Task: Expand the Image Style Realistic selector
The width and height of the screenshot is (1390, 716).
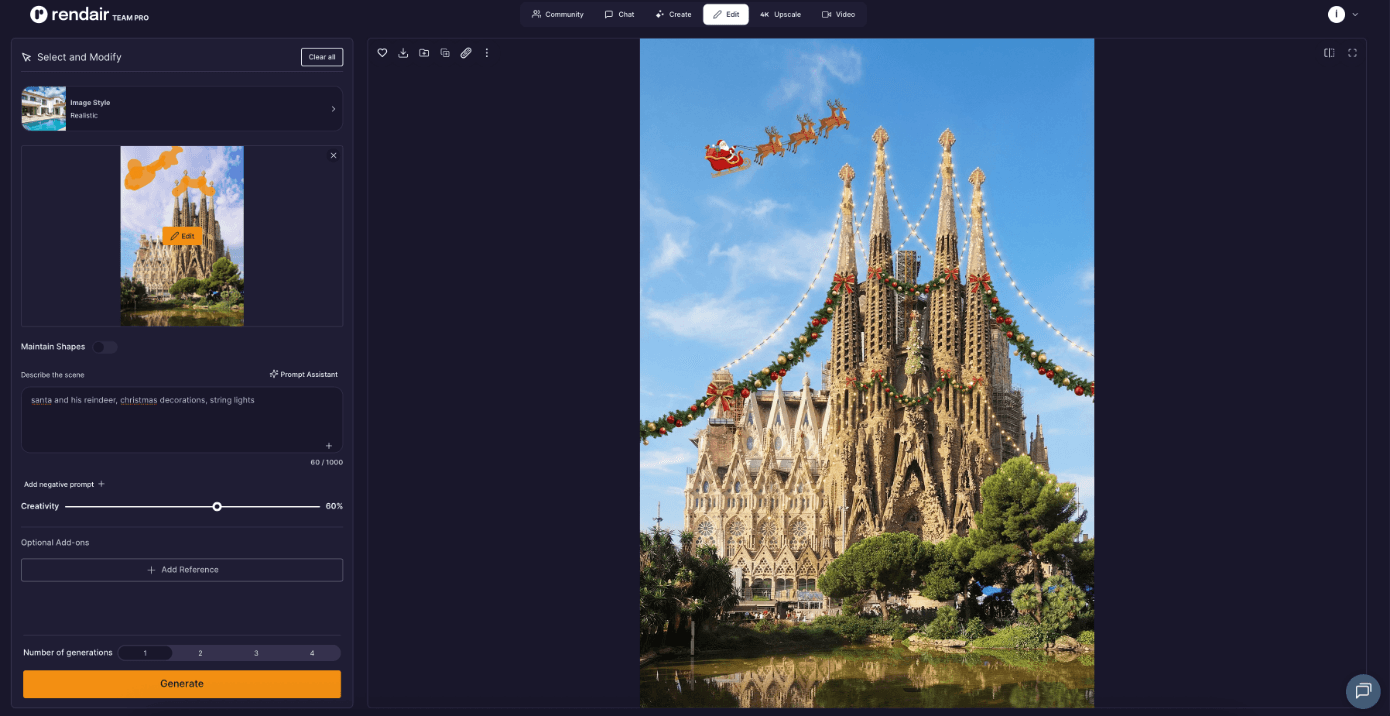Action: coord(182,109)
